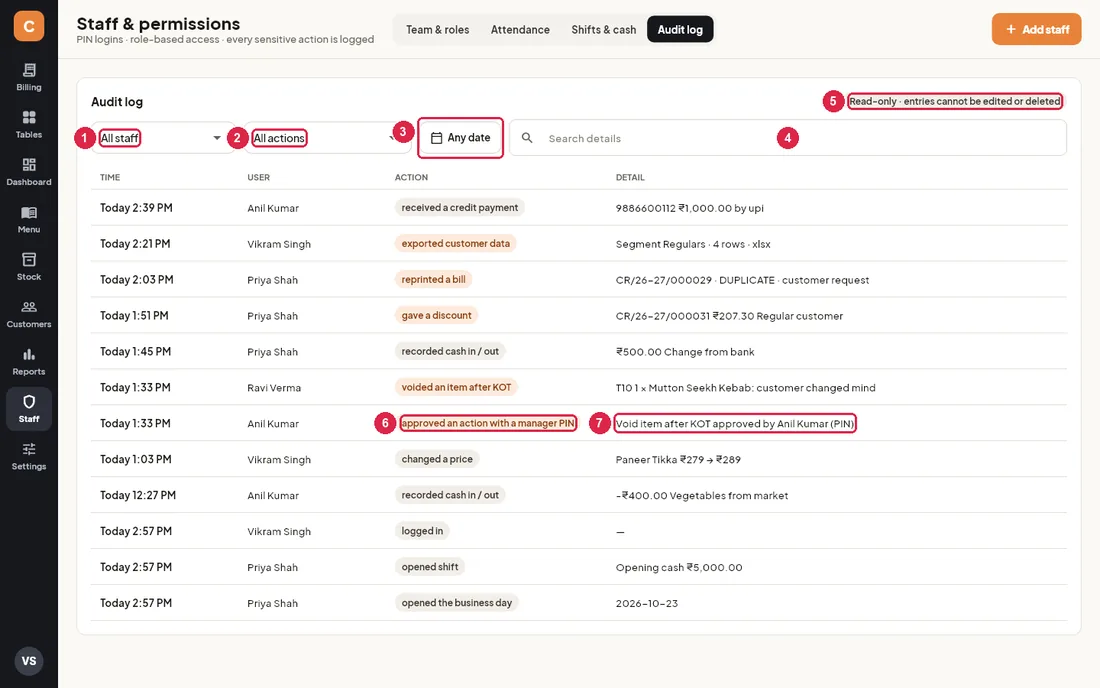The image size is (1100, 688).
Task: Click the 'Today 2:03 PM' time cell
Action: coord(136,280)
